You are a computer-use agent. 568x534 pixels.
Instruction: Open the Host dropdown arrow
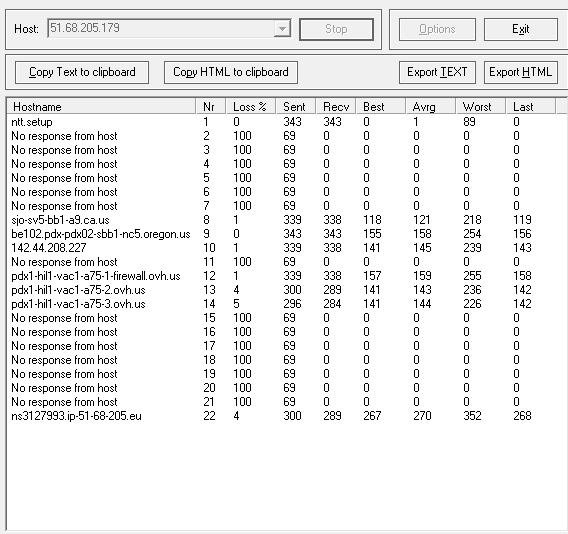[x=282, y=29]
